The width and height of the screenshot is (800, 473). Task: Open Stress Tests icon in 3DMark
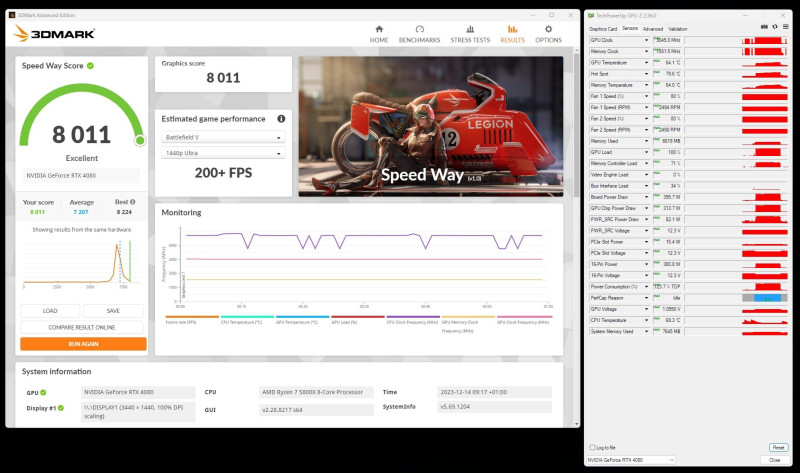tap(470, 29)
